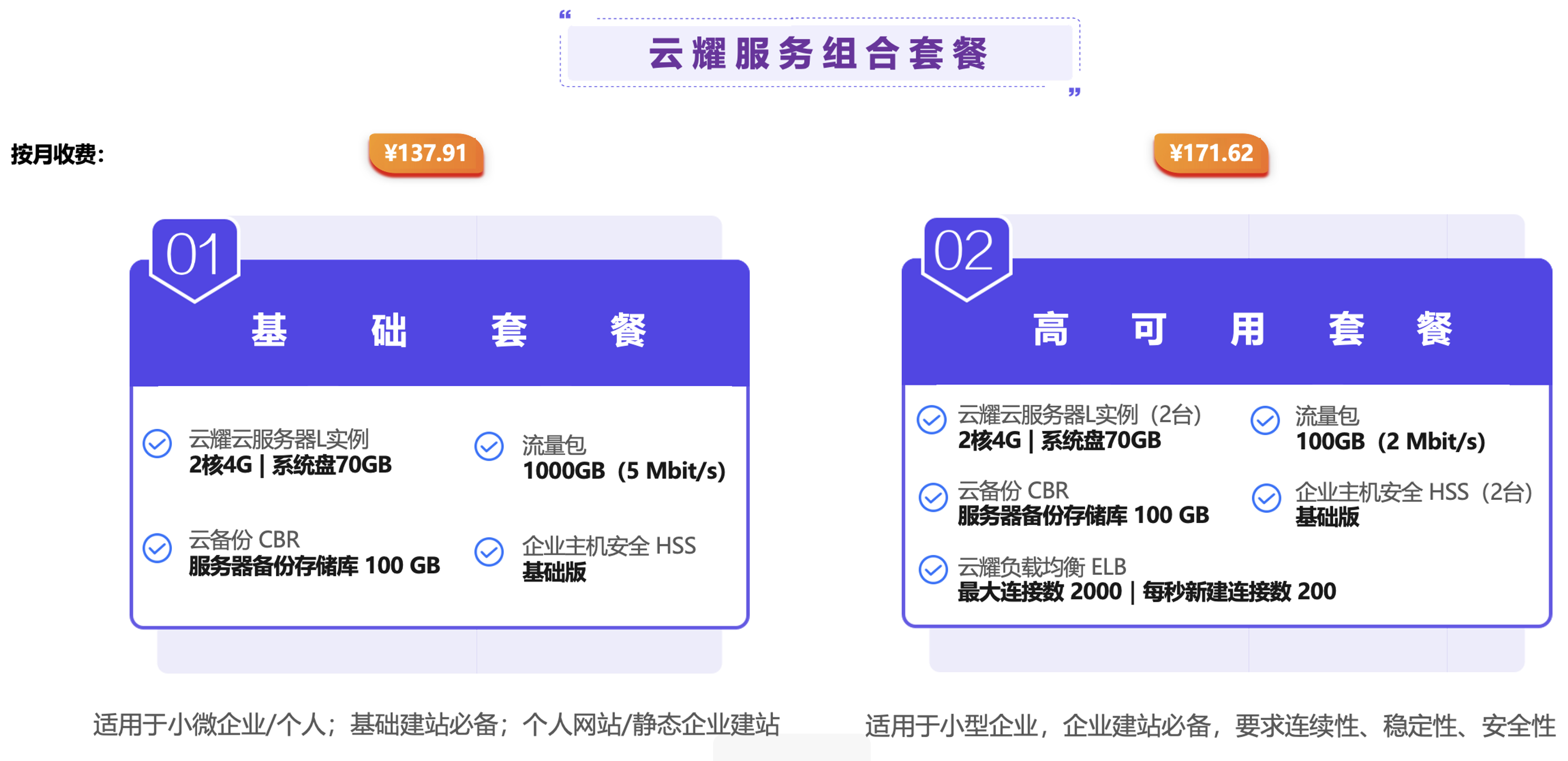Click 云备份 CBR label in basic package
The height and width of the screenshot is (761, 1568).
click(x=244, y=540)
